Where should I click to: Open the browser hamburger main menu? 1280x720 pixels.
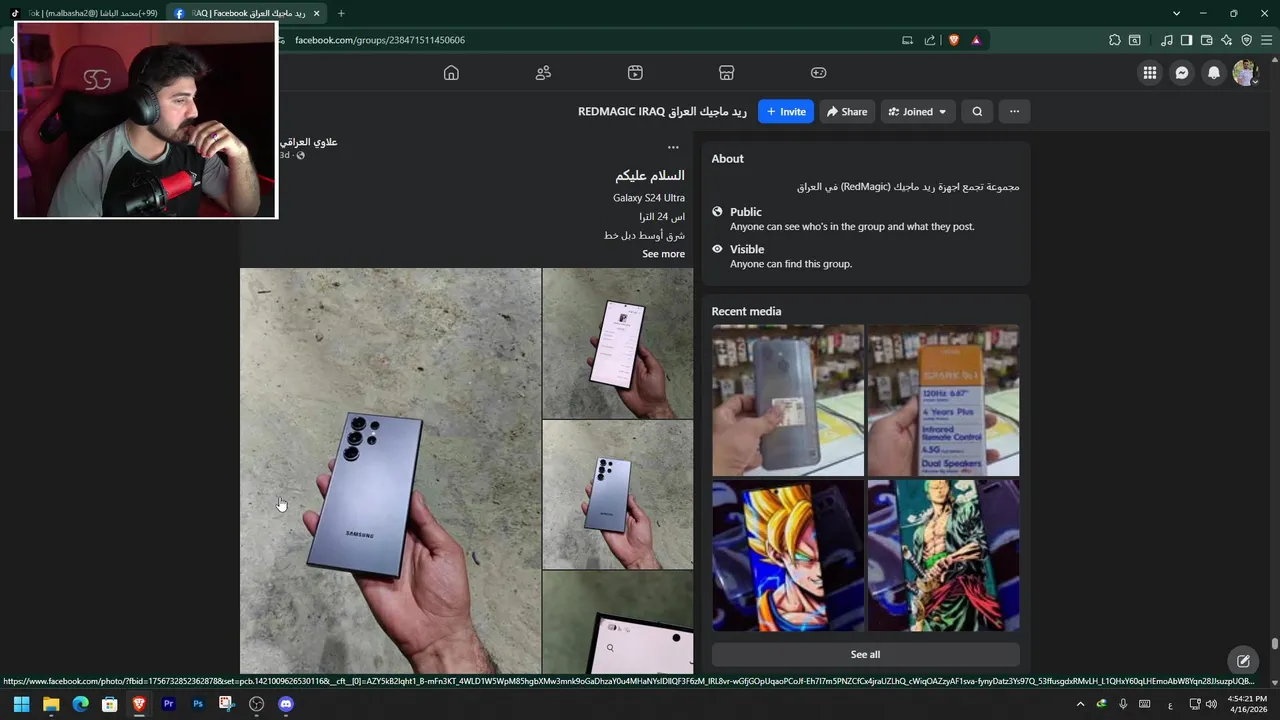(x=1267, y=40)
